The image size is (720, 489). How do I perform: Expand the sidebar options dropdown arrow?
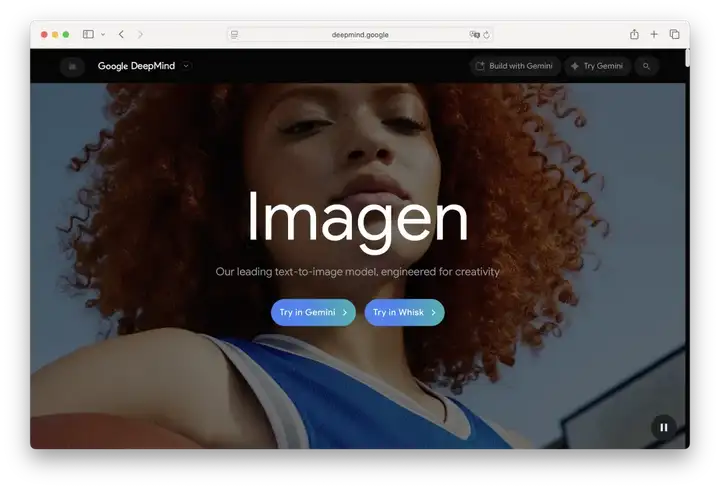(x=103, y=34)
